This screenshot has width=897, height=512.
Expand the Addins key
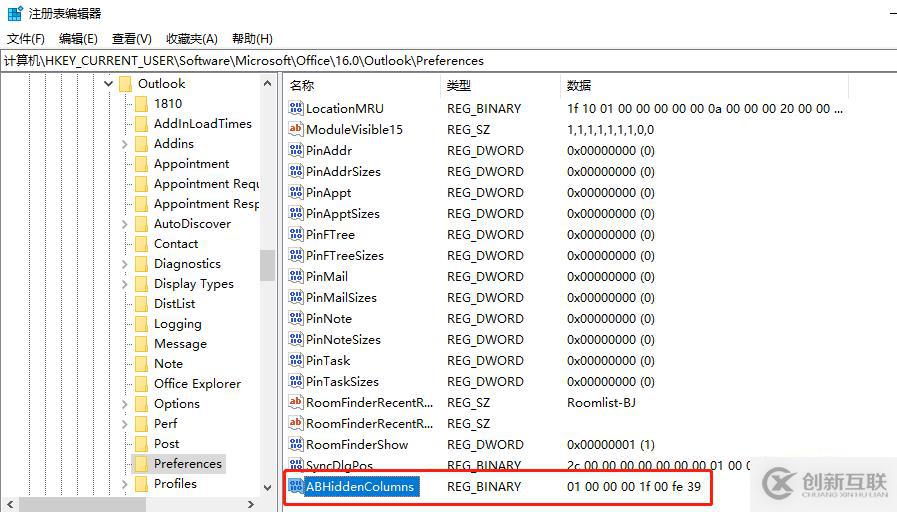(x=125, y=144)
